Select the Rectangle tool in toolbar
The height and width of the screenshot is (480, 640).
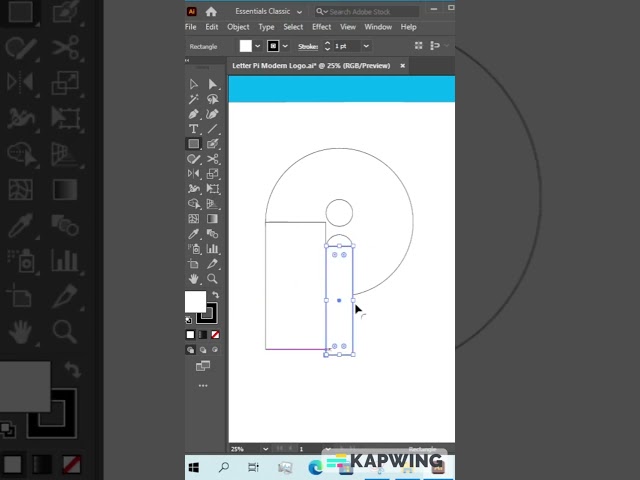[x=194, y=144]
